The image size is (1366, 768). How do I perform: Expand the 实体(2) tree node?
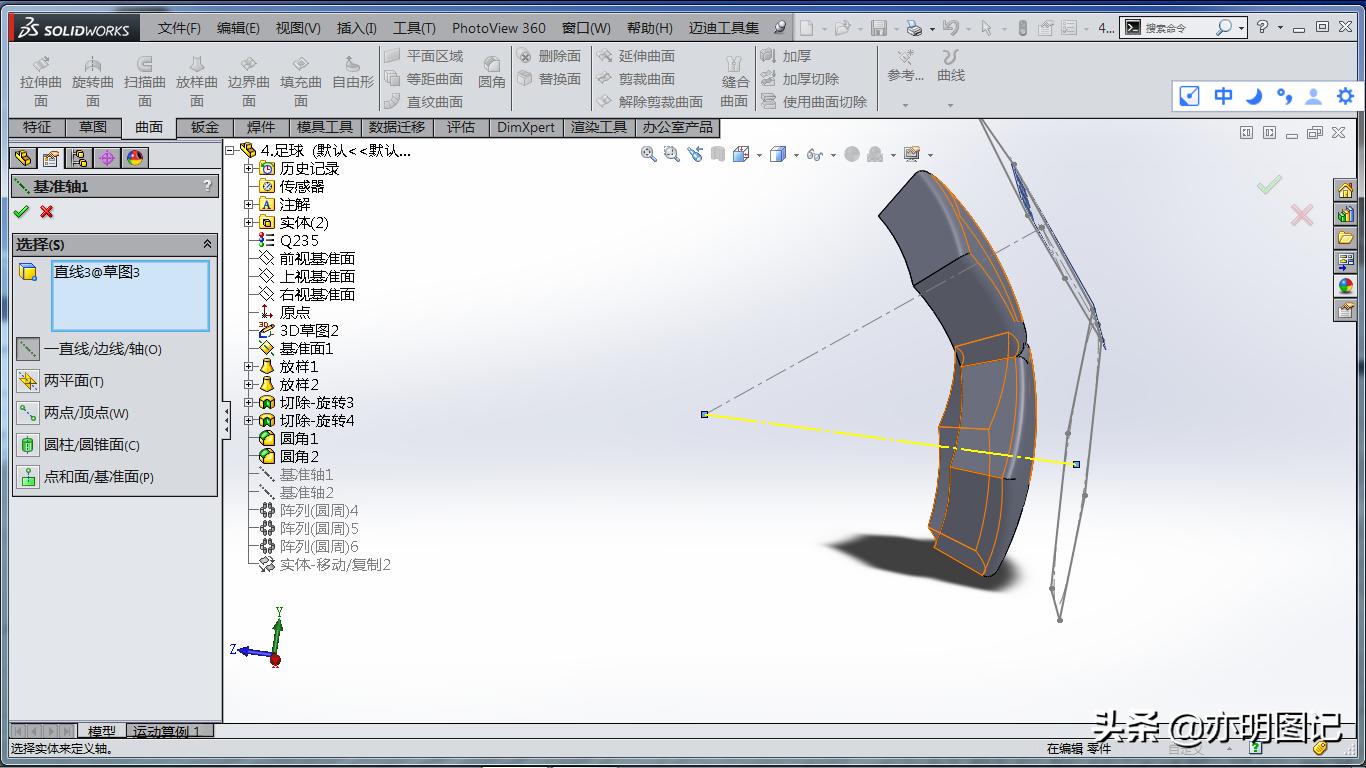(x=248, y=221)
